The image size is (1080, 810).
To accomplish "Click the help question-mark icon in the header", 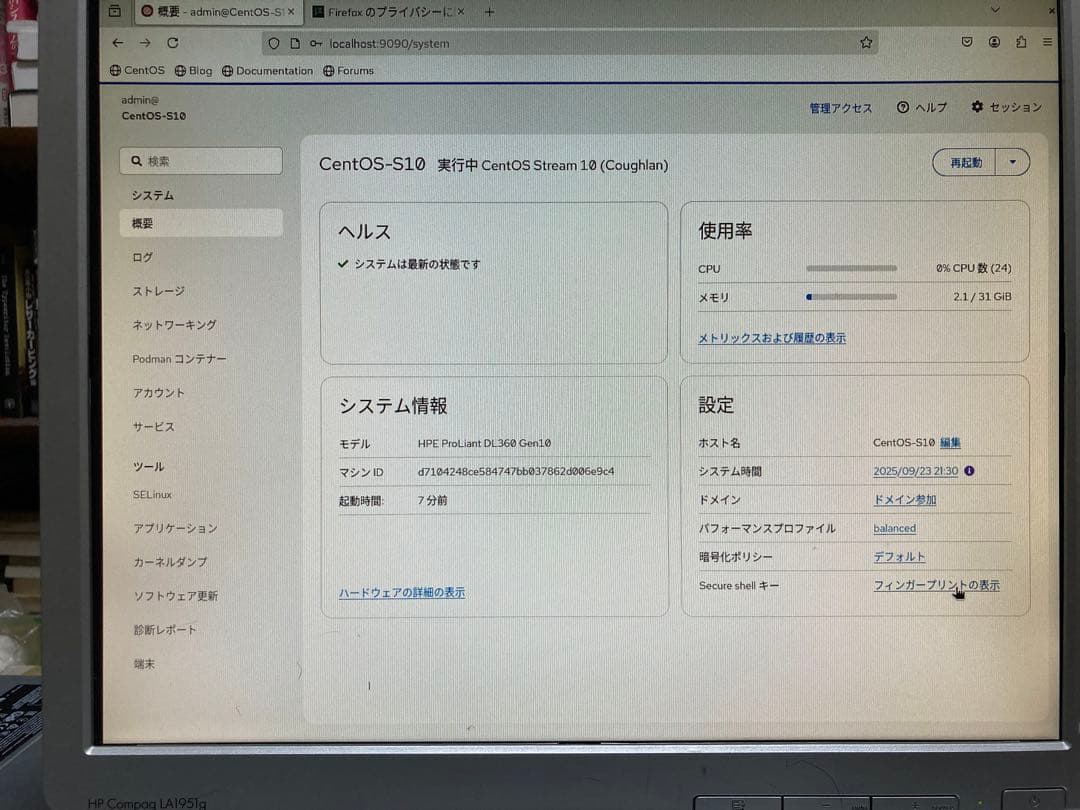I will tap(903, 107).
